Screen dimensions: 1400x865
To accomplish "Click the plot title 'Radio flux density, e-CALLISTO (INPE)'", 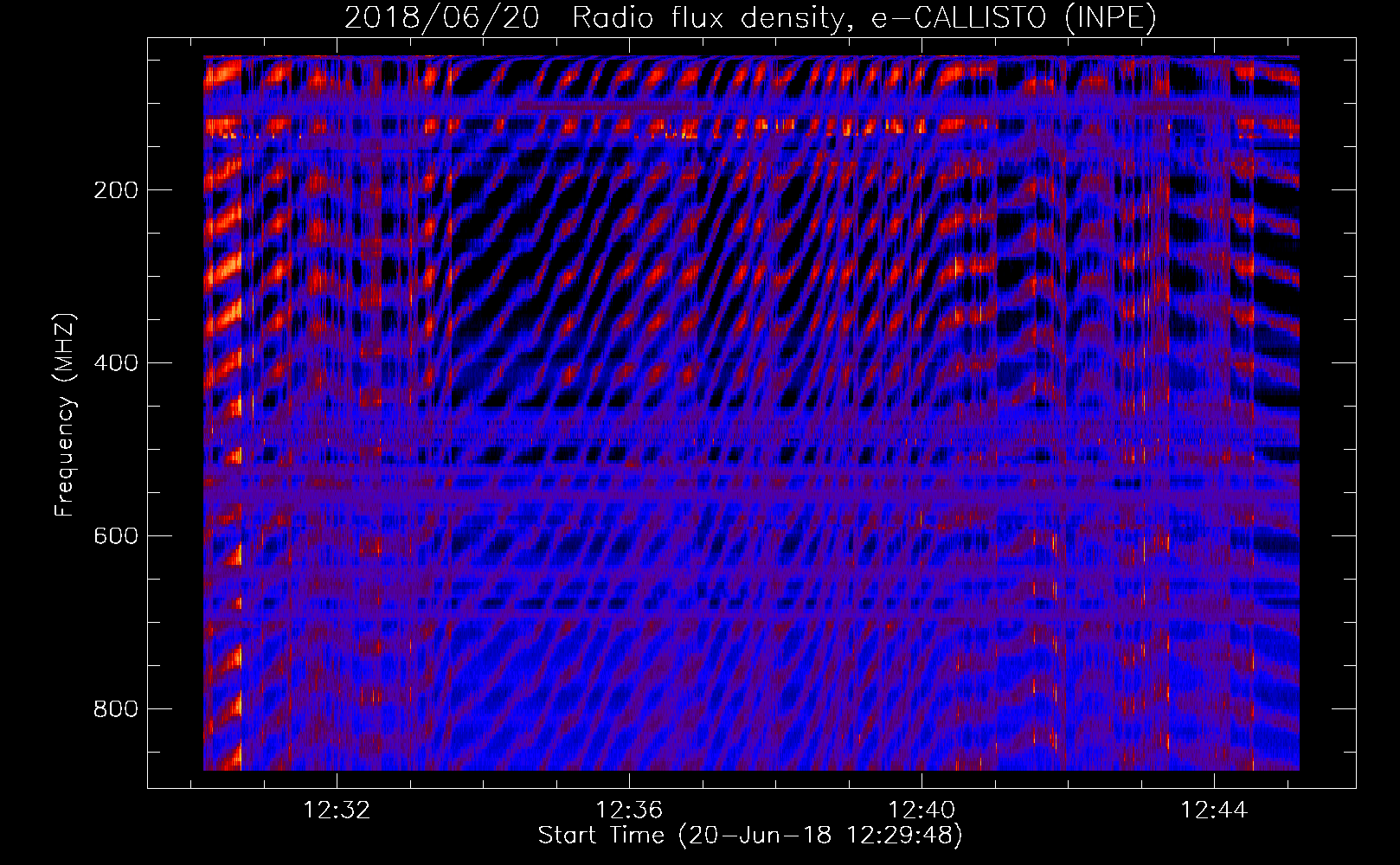I will (x=864, y=17).
